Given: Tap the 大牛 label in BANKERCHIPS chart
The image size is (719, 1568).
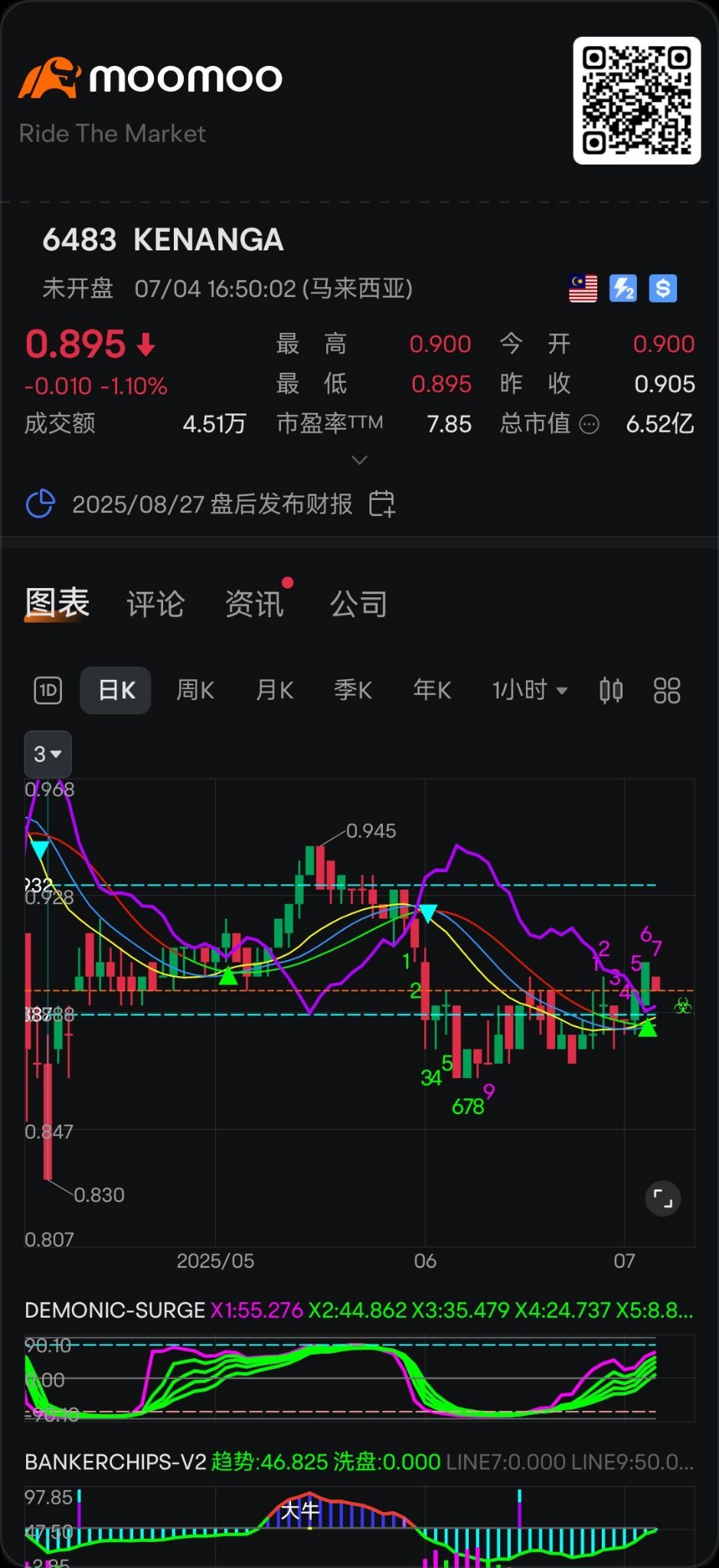Looking at the screenshot, I should pos(300,1511).
